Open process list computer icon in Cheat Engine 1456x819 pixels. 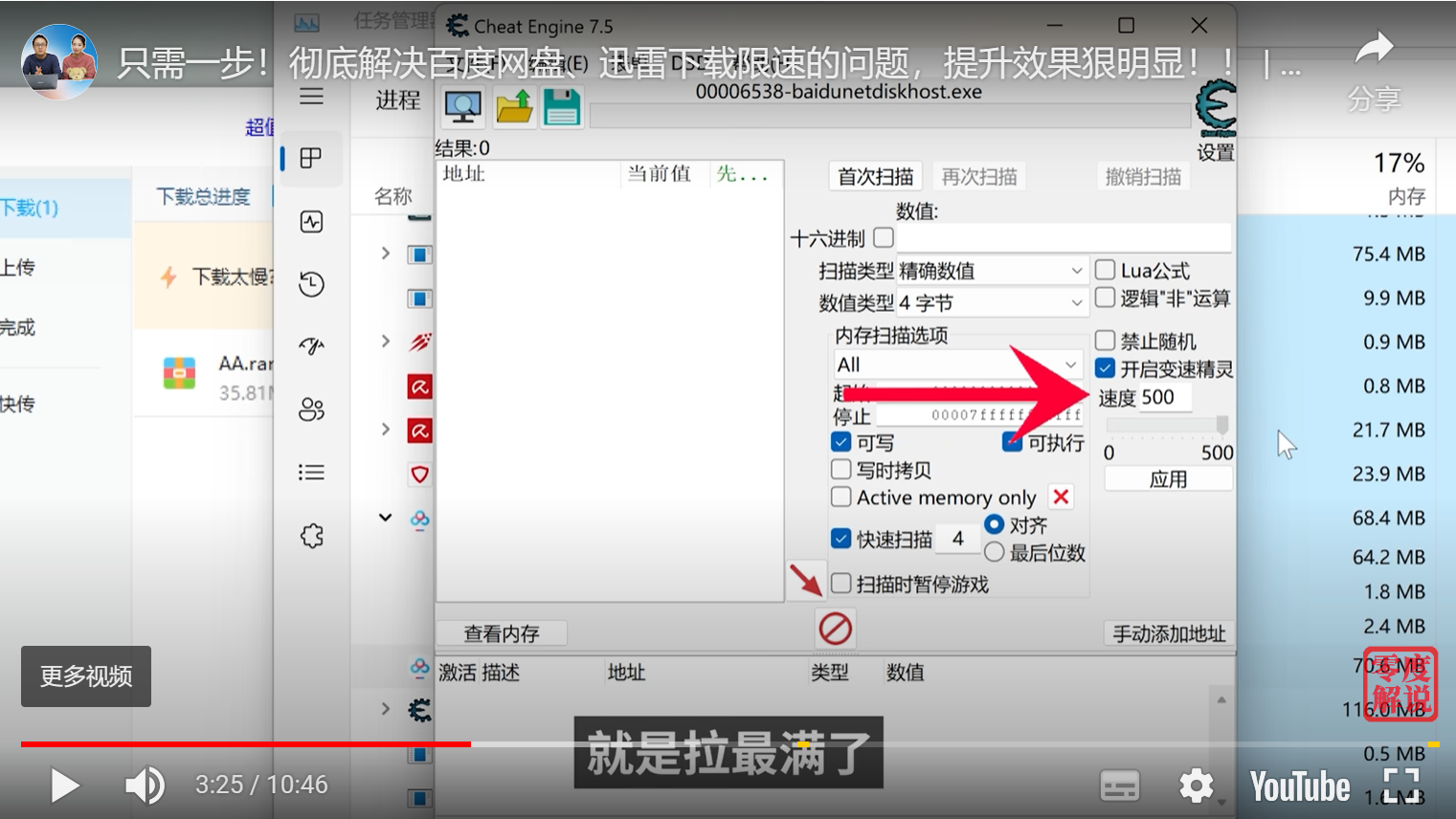point(463,107)
